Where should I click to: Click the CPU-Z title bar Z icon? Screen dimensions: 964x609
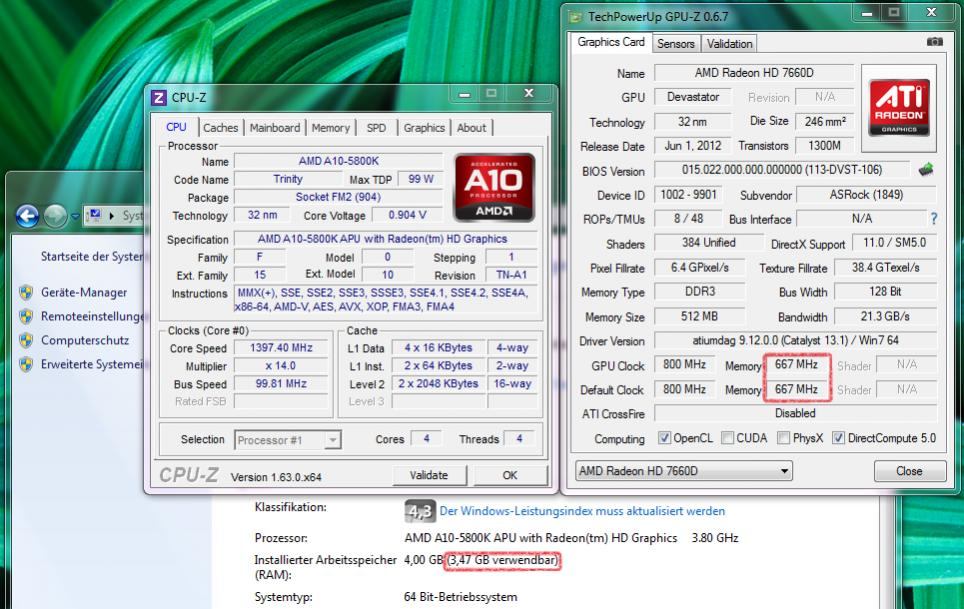(x=159, y=98)
